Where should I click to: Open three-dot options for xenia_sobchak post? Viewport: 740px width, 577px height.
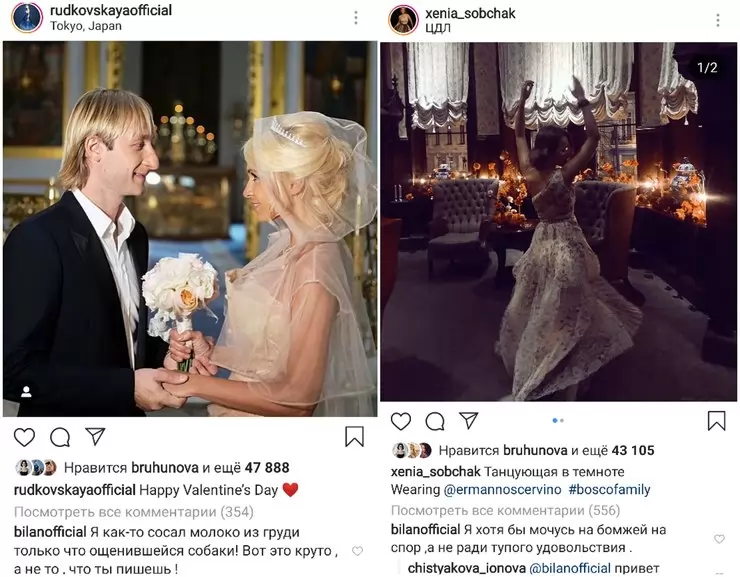(x=717, y=20)
